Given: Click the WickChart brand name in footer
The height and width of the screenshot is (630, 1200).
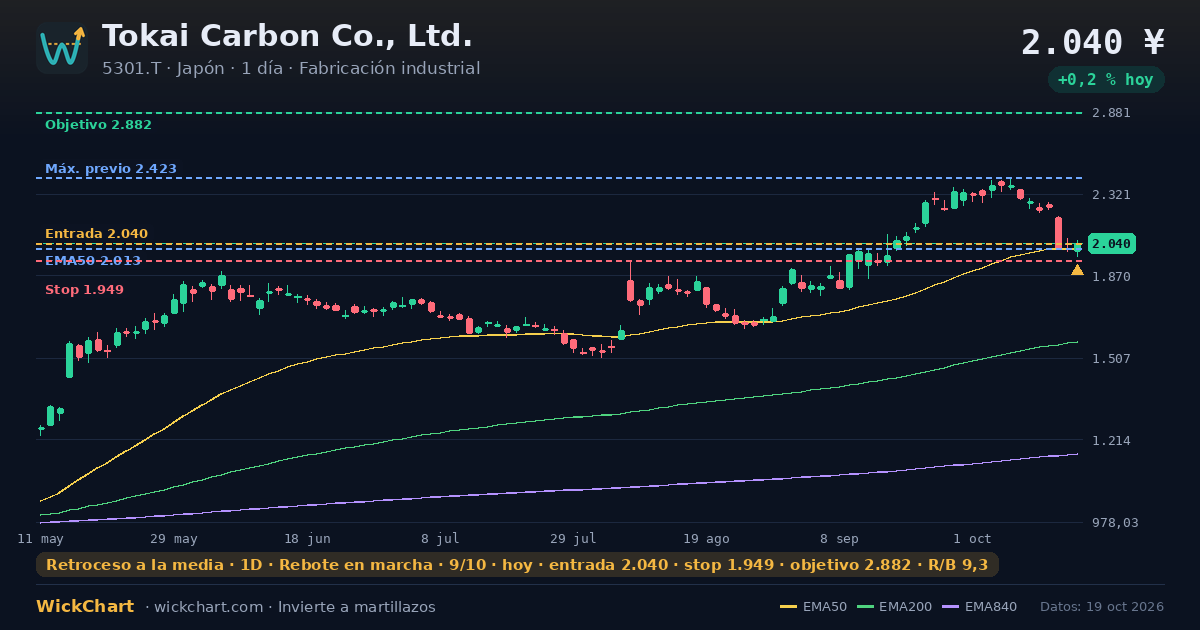Looking at the screenshot, I should (x=85, y=607).
